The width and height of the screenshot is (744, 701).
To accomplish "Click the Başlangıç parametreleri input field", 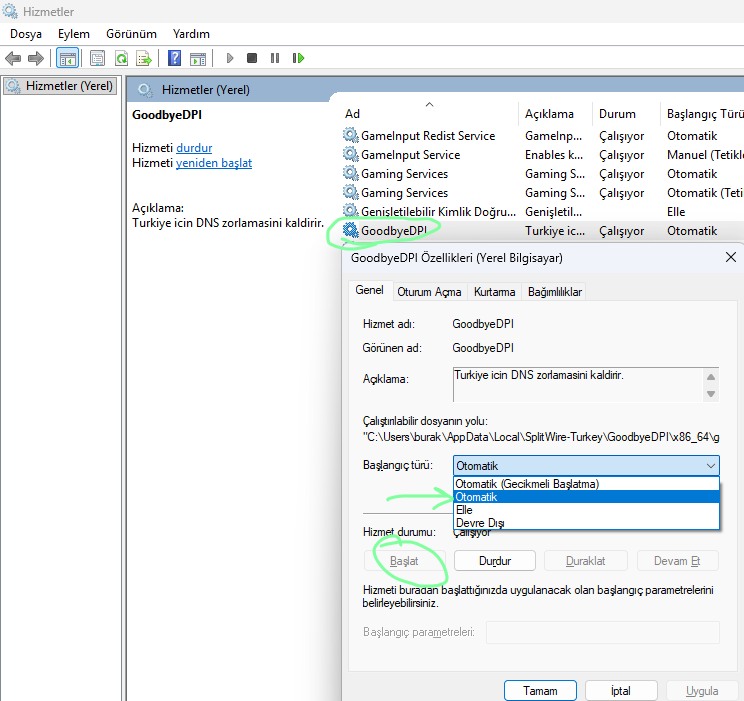I will (x=603, y=632).
